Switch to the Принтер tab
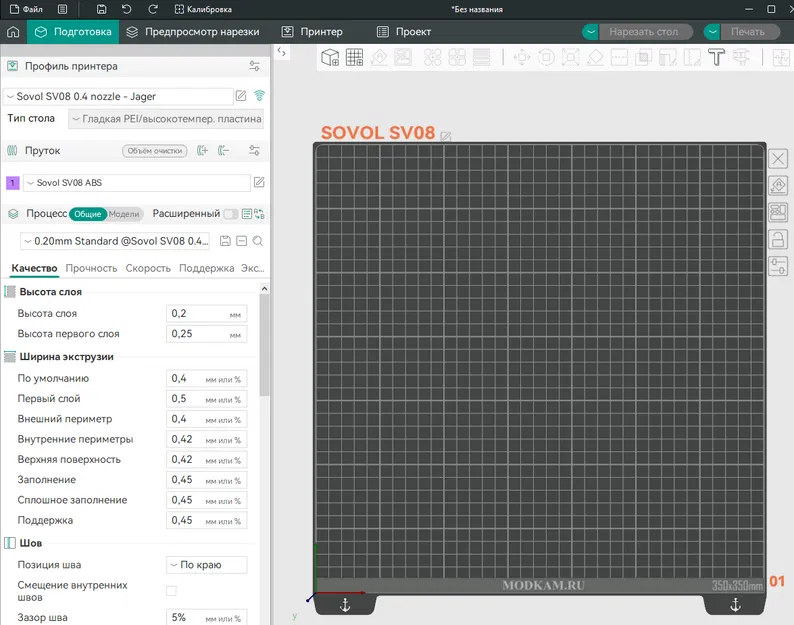 (312, 32)
